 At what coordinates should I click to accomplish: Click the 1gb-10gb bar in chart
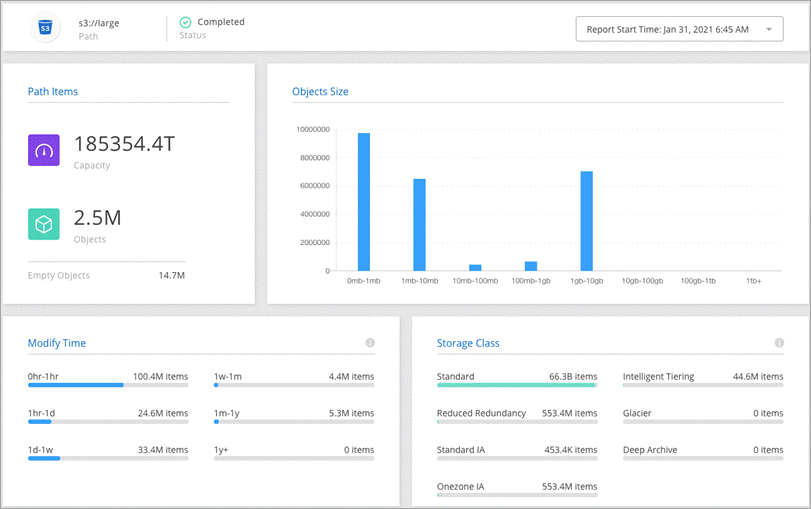point(587,221)
